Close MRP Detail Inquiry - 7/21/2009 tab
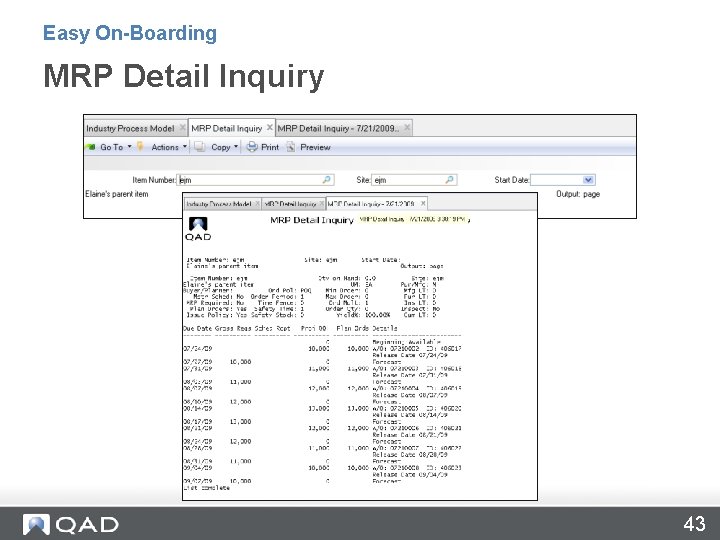Screen dimensions: 720x540 pos(407,128)
